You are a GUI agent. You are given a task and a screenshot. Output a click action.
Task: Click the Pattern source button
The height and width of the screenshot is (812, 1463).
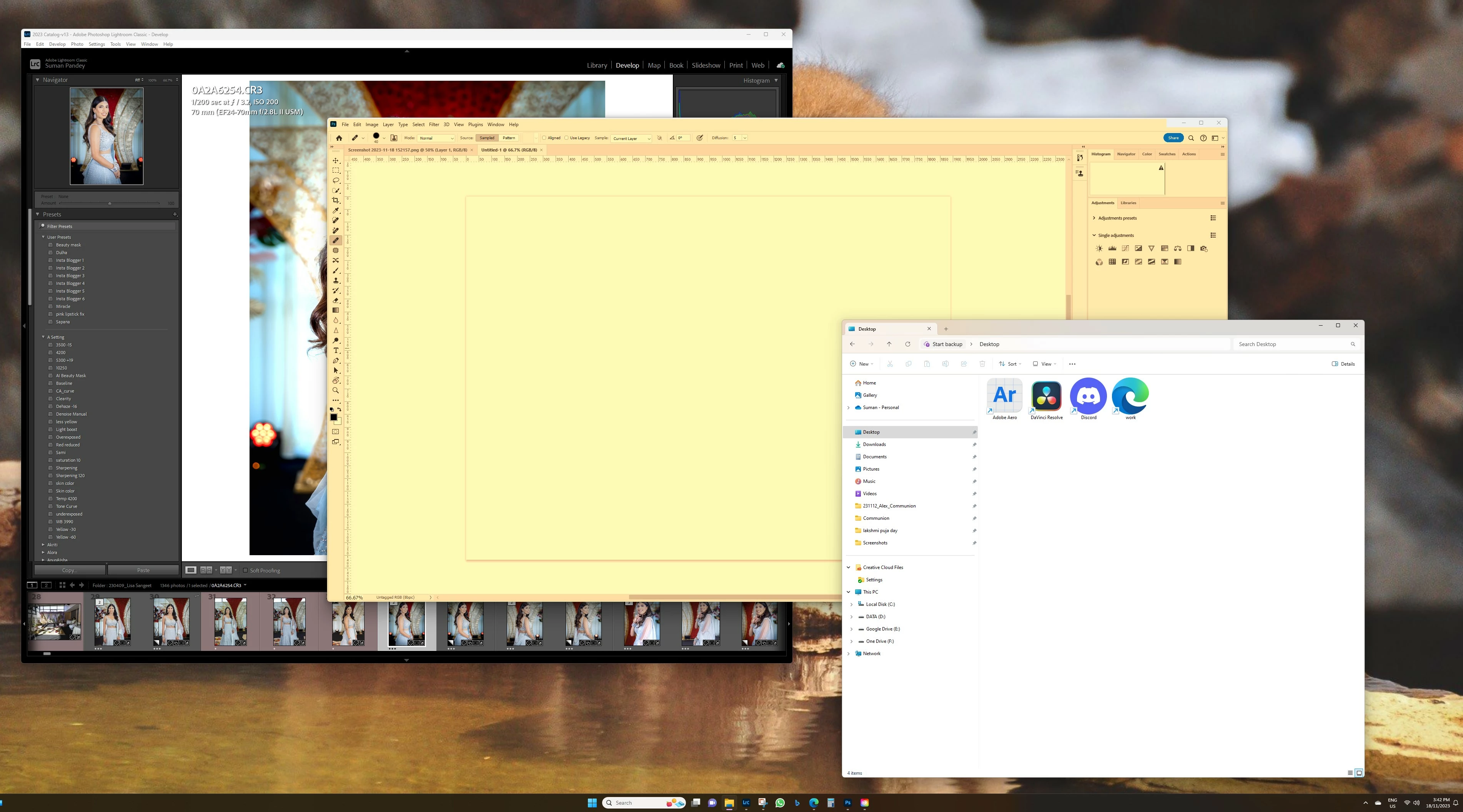coord(508,138)
